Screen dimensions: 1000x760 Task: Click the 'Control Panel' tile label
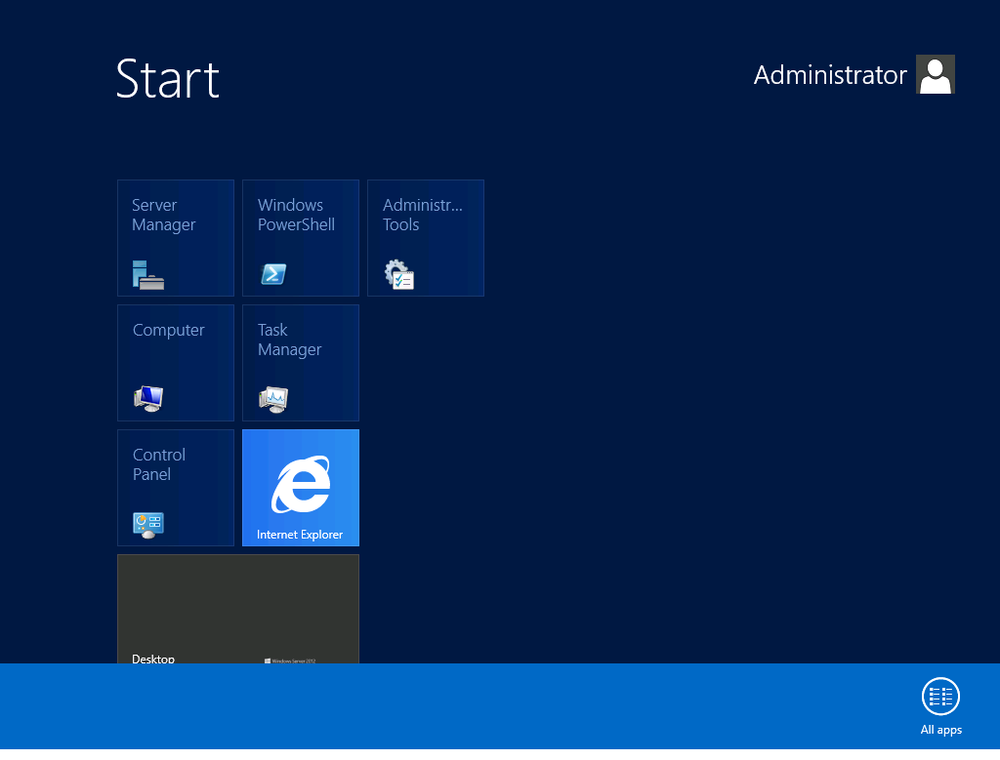(x=159, y=465)
